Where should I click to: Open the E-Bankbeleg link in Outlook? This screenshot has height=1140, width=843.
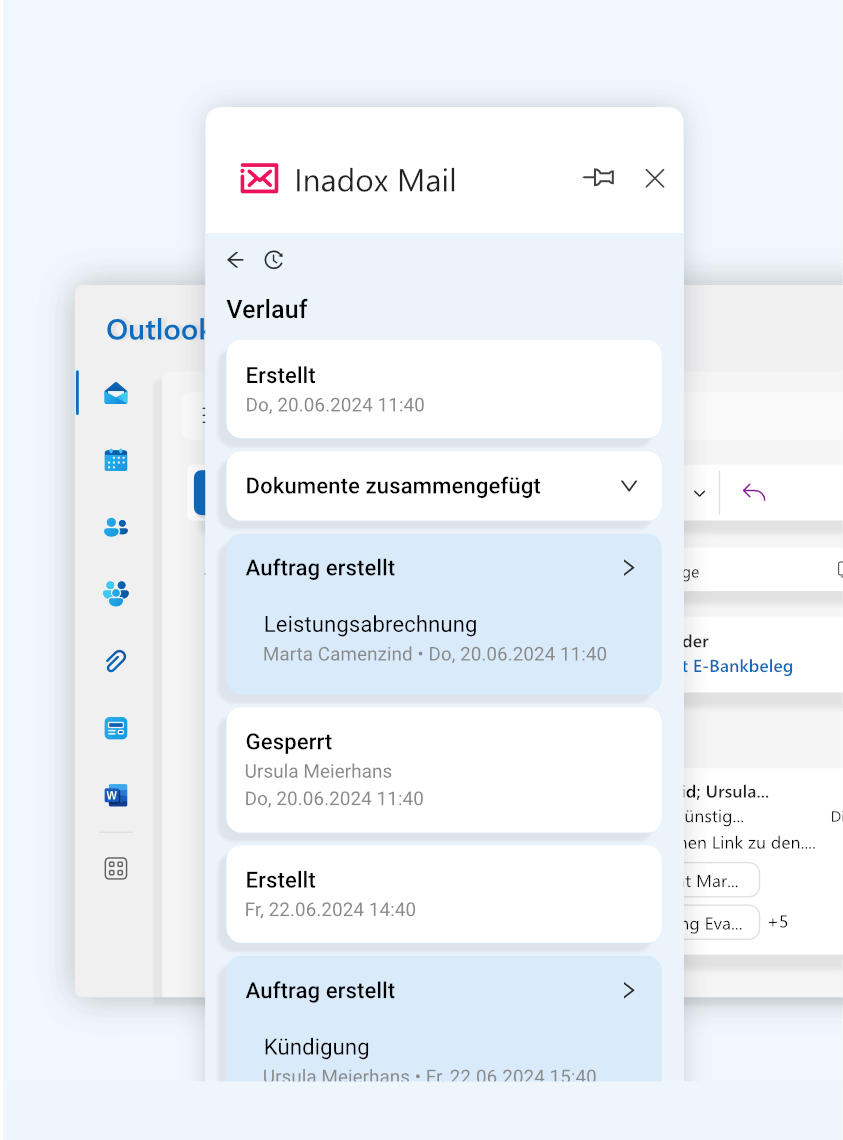[x=738, y=666]
